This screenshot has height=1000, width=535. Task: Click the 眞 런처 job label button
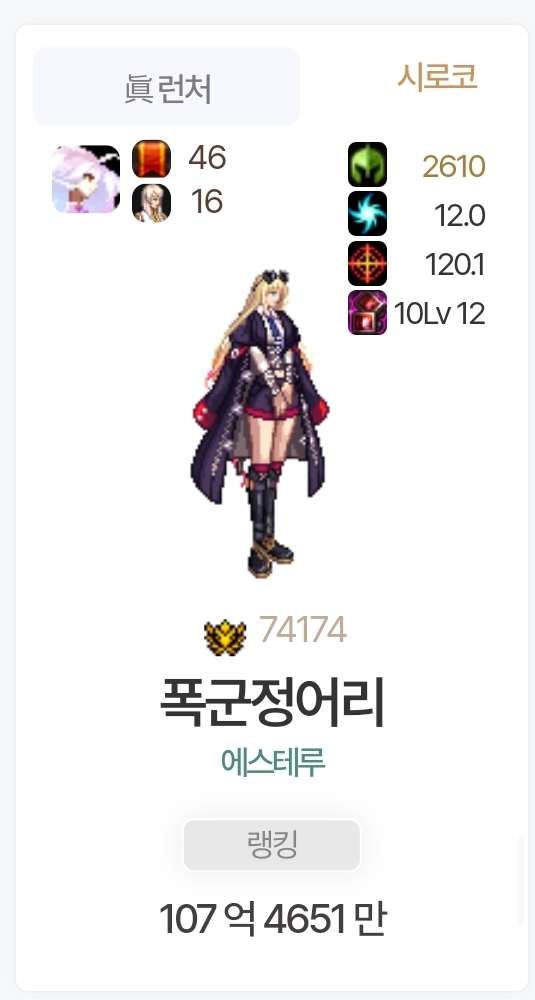[x=166, y=87]
